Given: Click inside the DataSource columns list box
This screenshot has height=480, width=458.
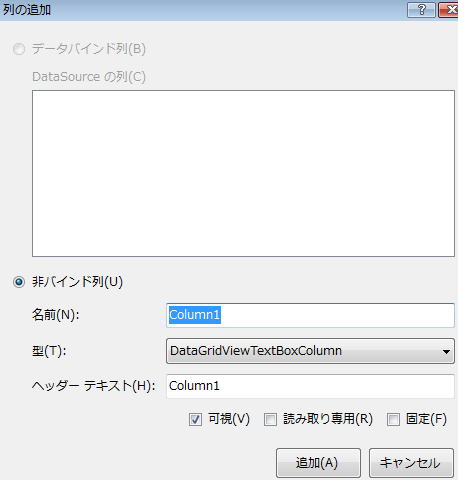Looking at the screenshot, I should tap(243, 173).
